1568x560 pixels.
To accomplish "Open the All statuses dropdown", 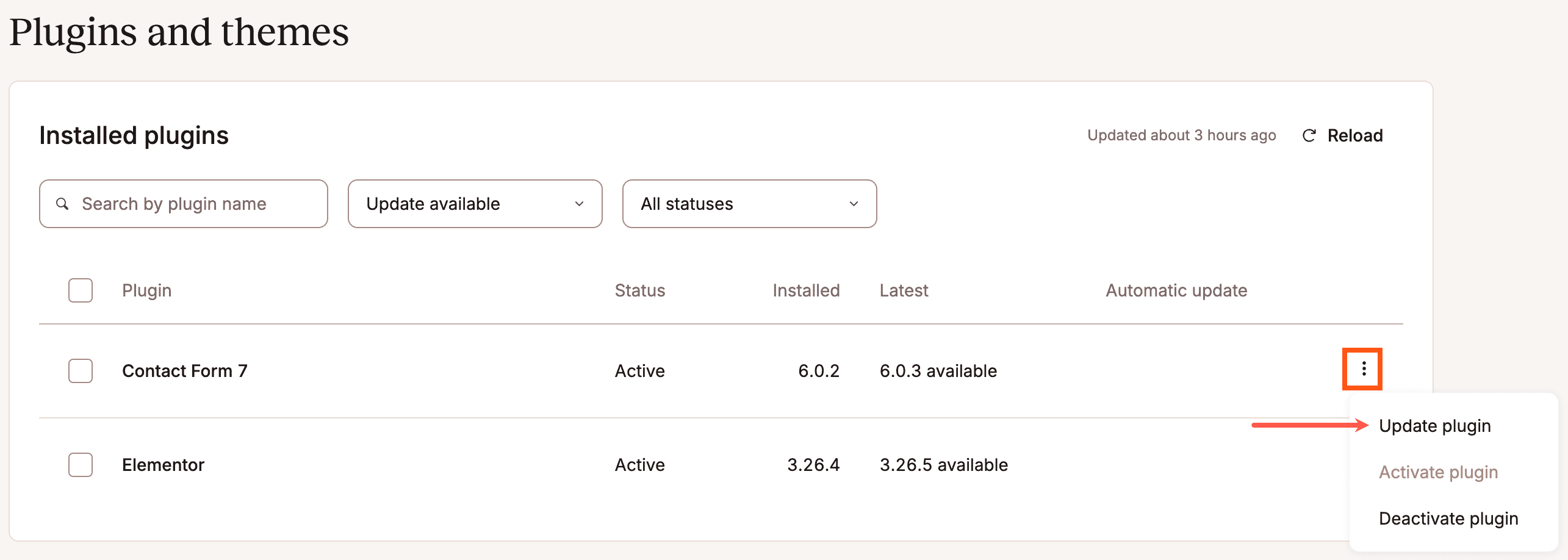I will tap(749, 204).
